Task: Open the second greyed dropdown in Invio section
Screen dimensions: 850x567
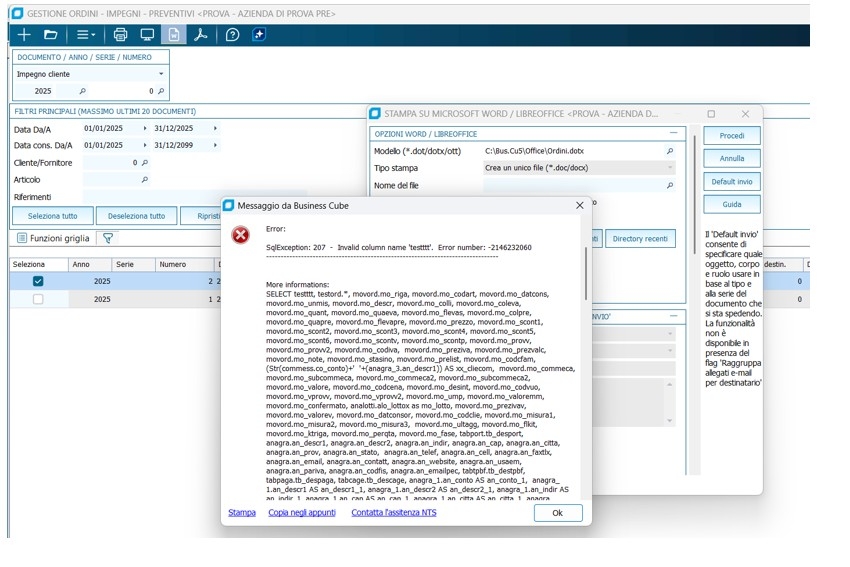Action: 671,351
